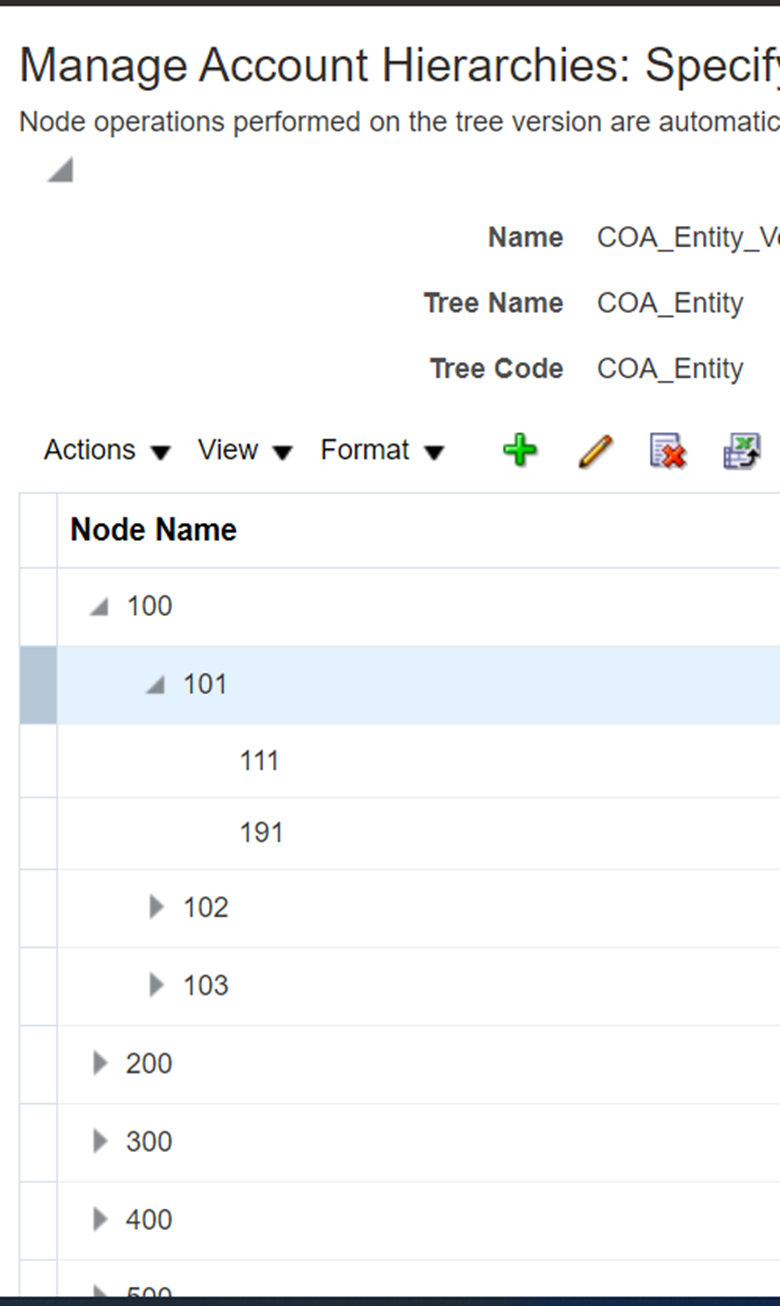The width and height of the screenshot is (780, 1306).
Task: Collapse node 101
Action: click(157, 683)
